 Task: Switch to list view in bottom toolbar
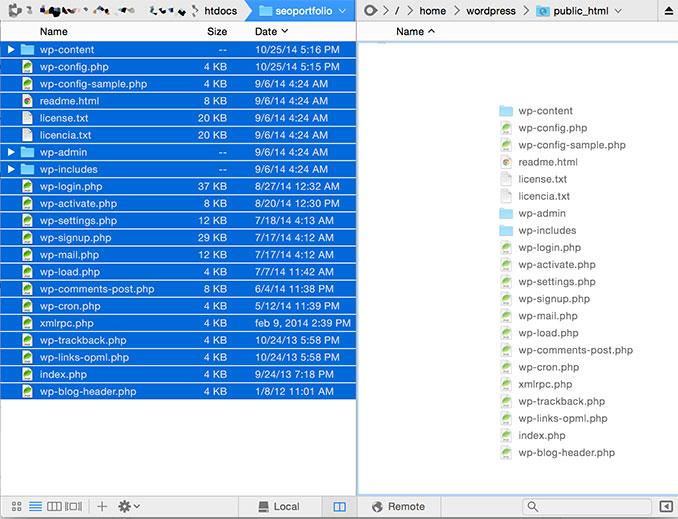[35, 506]
